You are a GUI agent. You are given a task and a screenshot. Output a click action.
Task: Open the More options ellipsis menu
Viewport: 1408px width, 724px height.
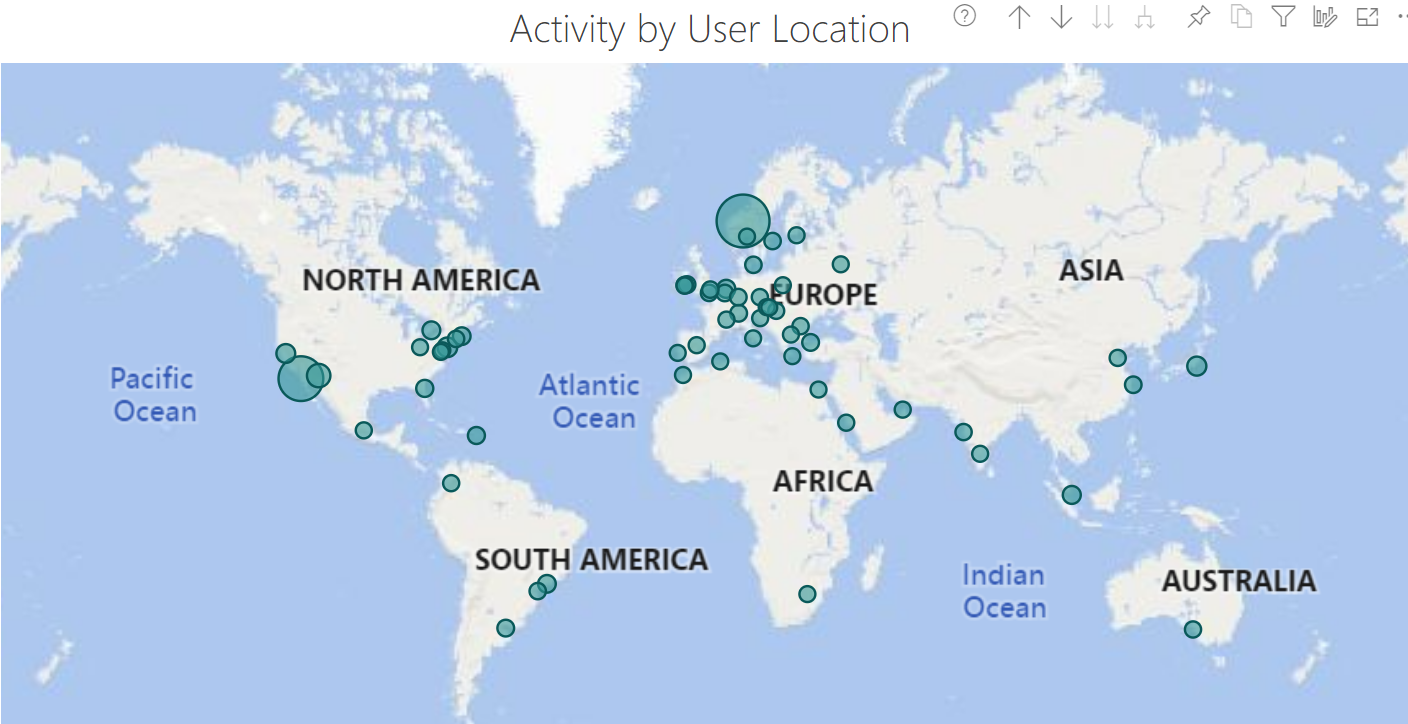point(1401,17)
